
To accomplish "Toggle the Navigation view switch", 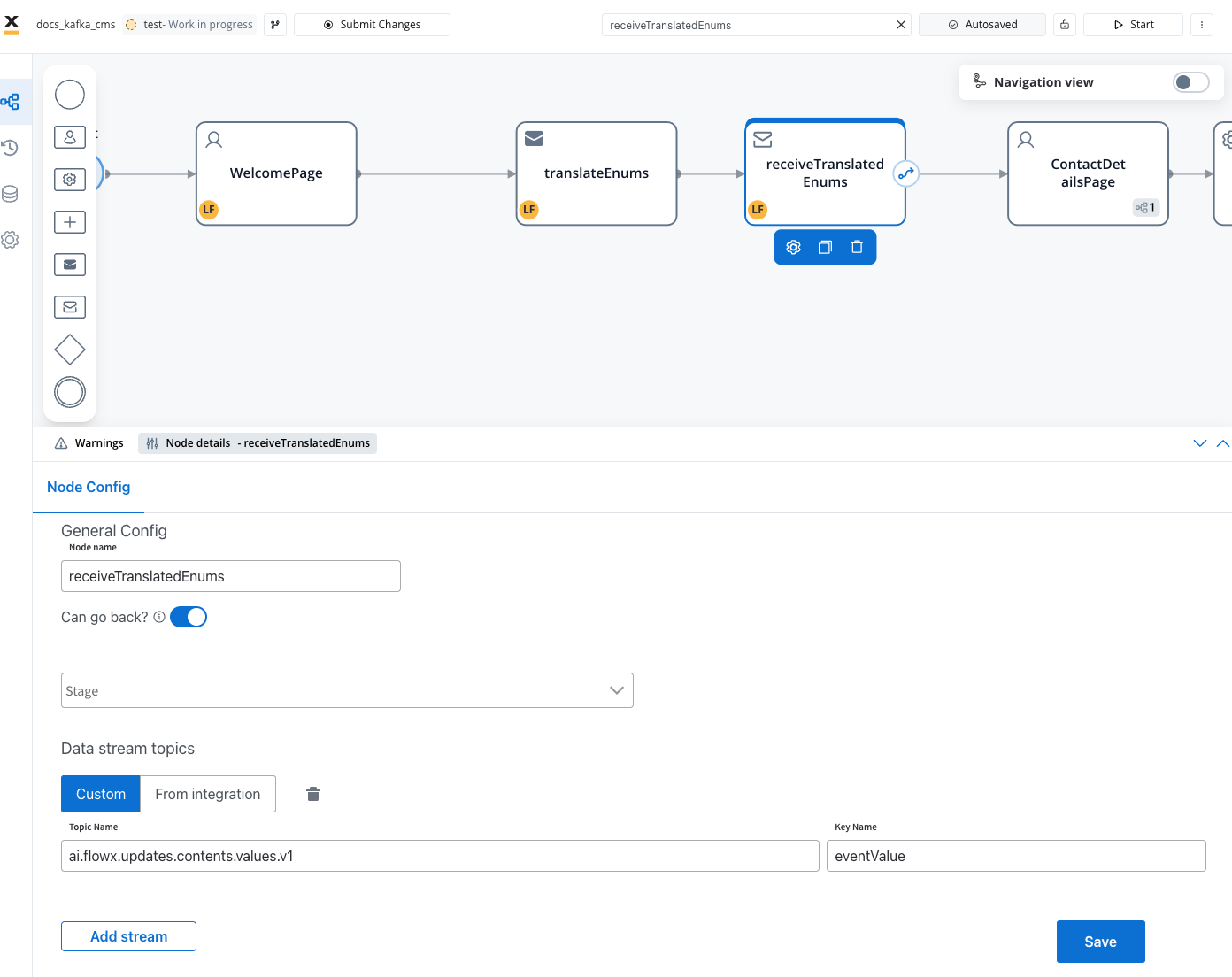I will point(1191,82).
